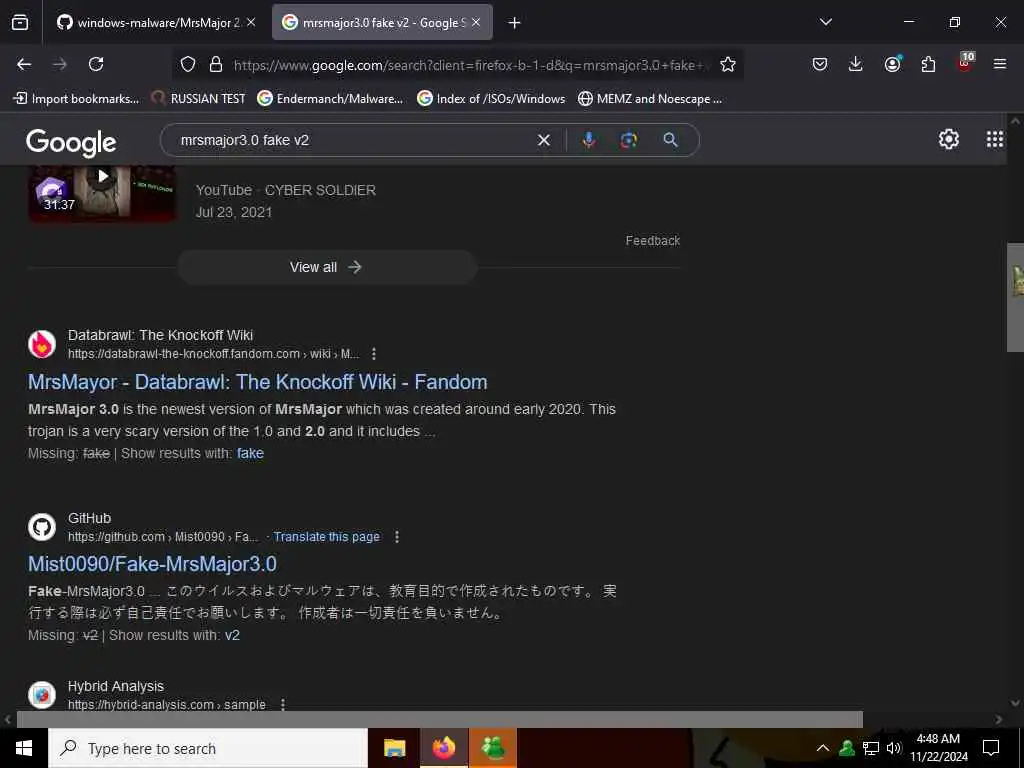
Task: Reload the current page
Action: click(x=96, y=64)
